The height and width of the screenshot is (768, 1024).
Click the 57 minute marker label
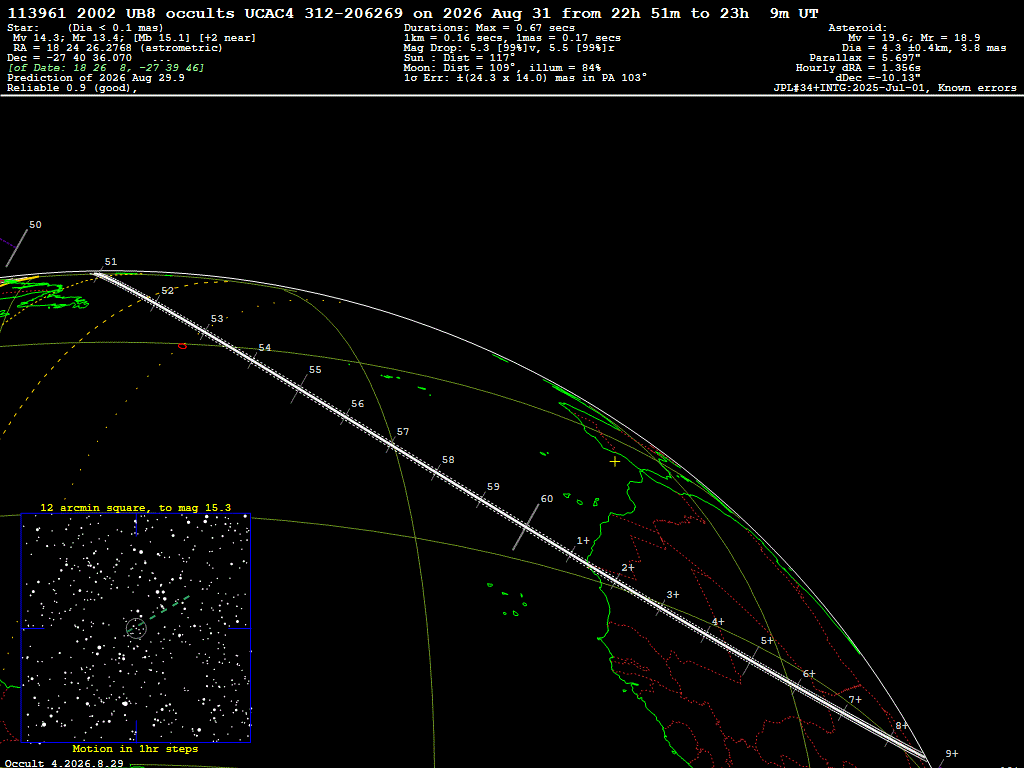tap(403, 432)
